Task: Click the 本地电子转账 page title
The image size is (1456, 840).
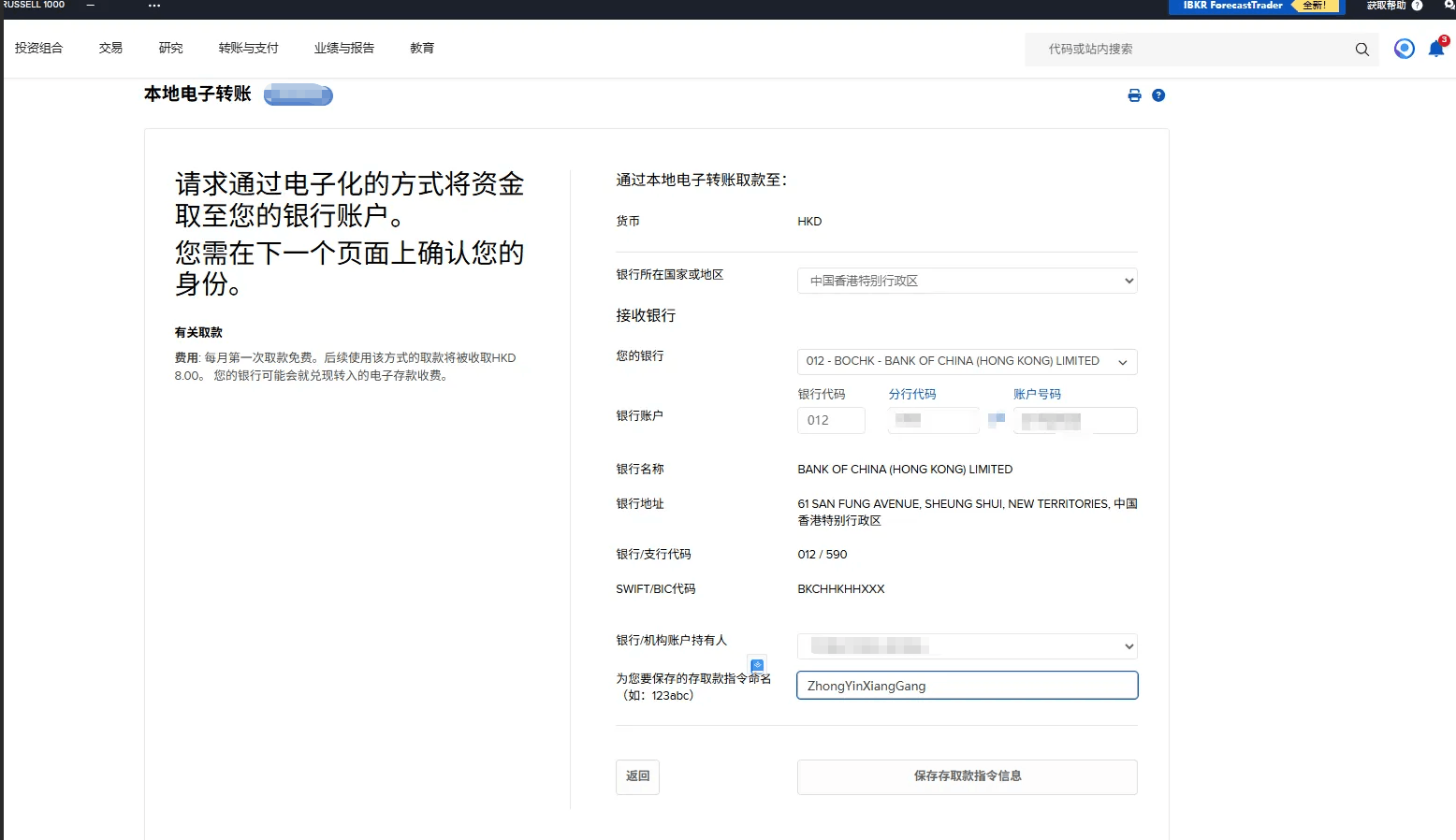Action: point(197,94)
